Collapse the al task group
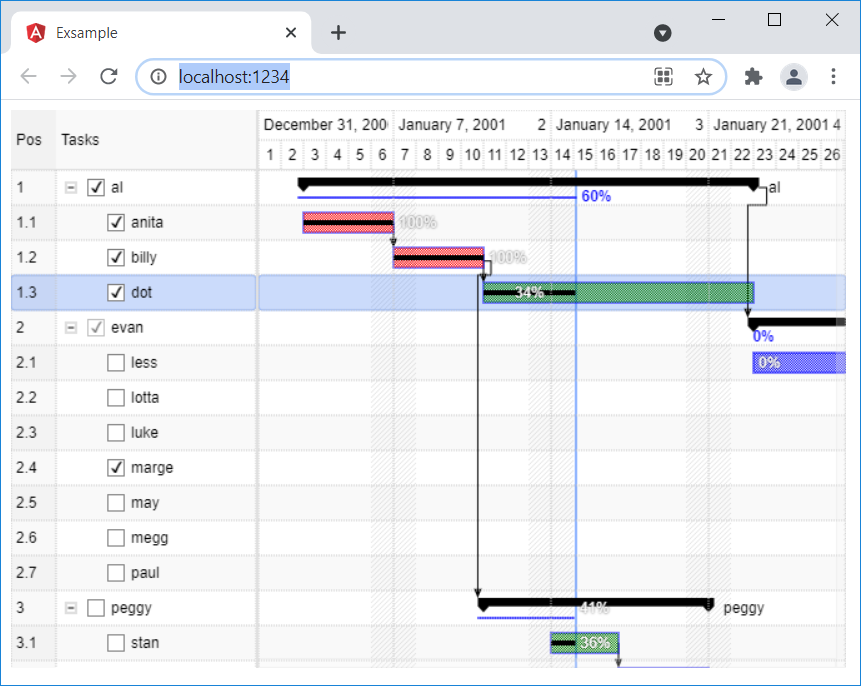Image resolution: width=861 pixels, height=686 pixels. pyautogui.click(x=71, y=188)
